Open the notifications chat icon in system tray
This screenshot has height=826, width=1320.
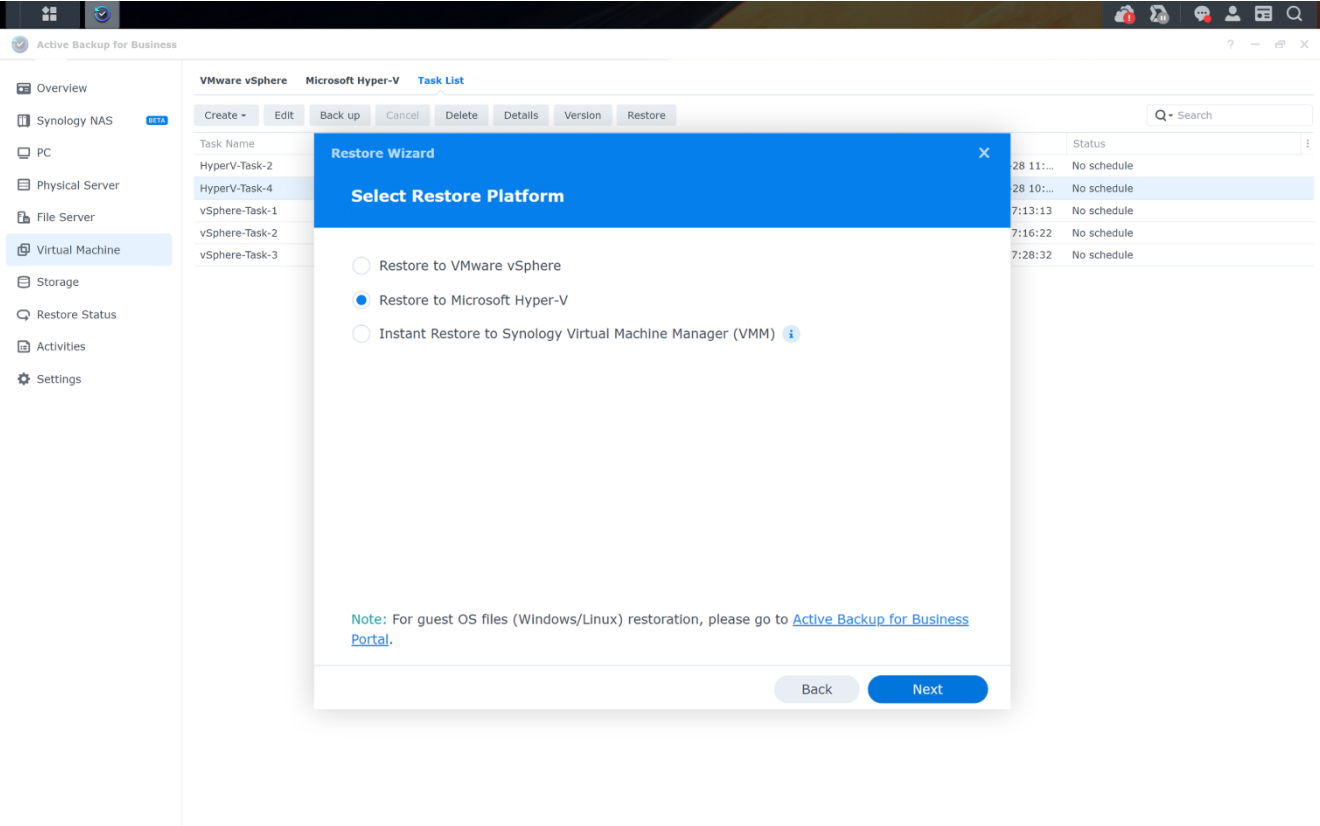[1202, 14]
